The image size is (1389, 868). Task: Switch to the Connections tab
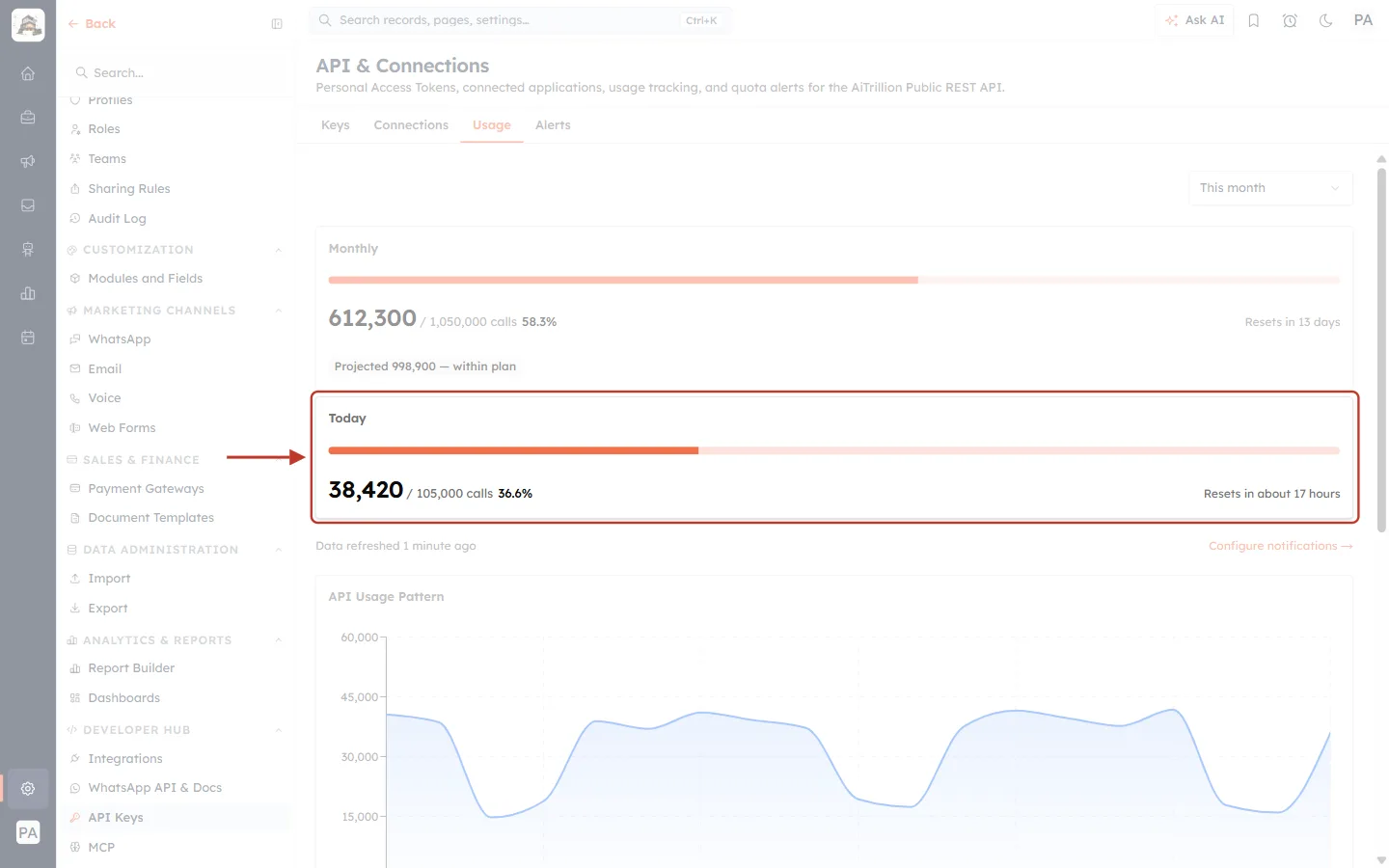(x=411, y=125)
